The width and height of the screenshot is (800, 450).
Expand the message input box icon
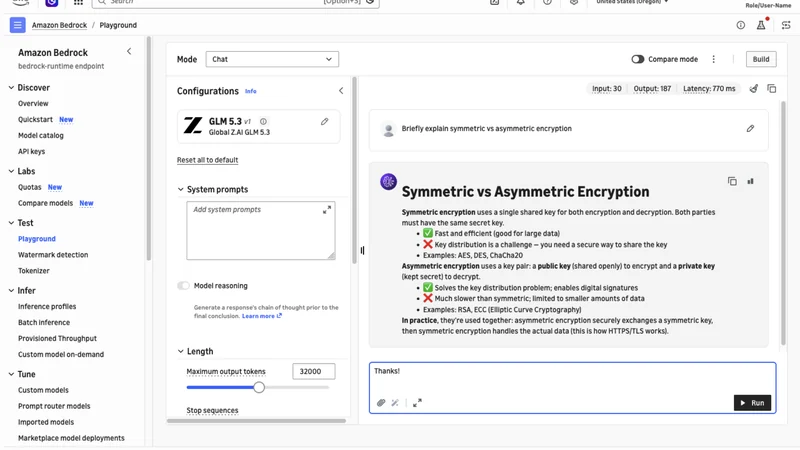(x=417, y=403)
